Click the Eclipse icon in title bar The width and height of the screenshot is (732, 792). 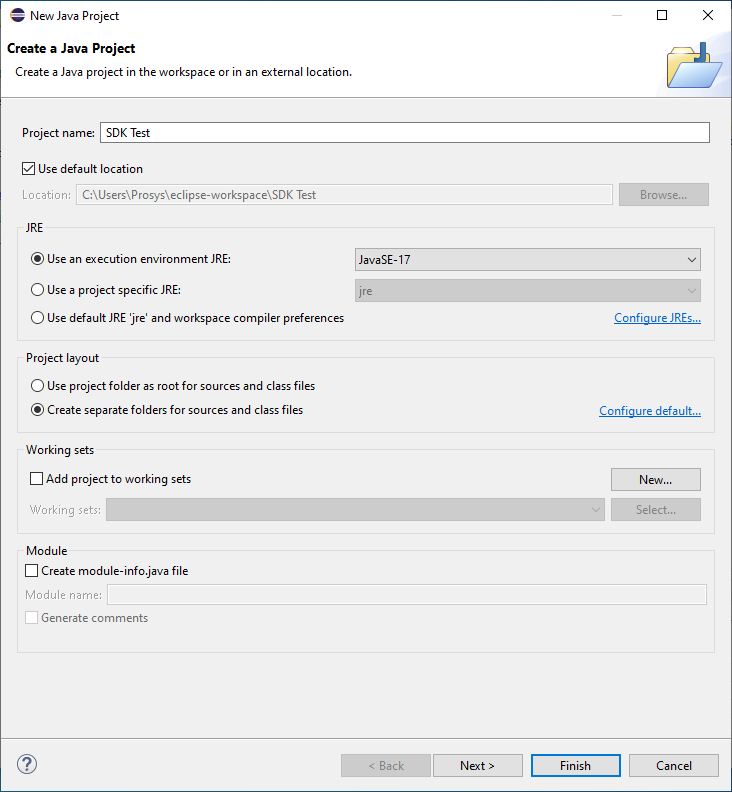[17, 16]
